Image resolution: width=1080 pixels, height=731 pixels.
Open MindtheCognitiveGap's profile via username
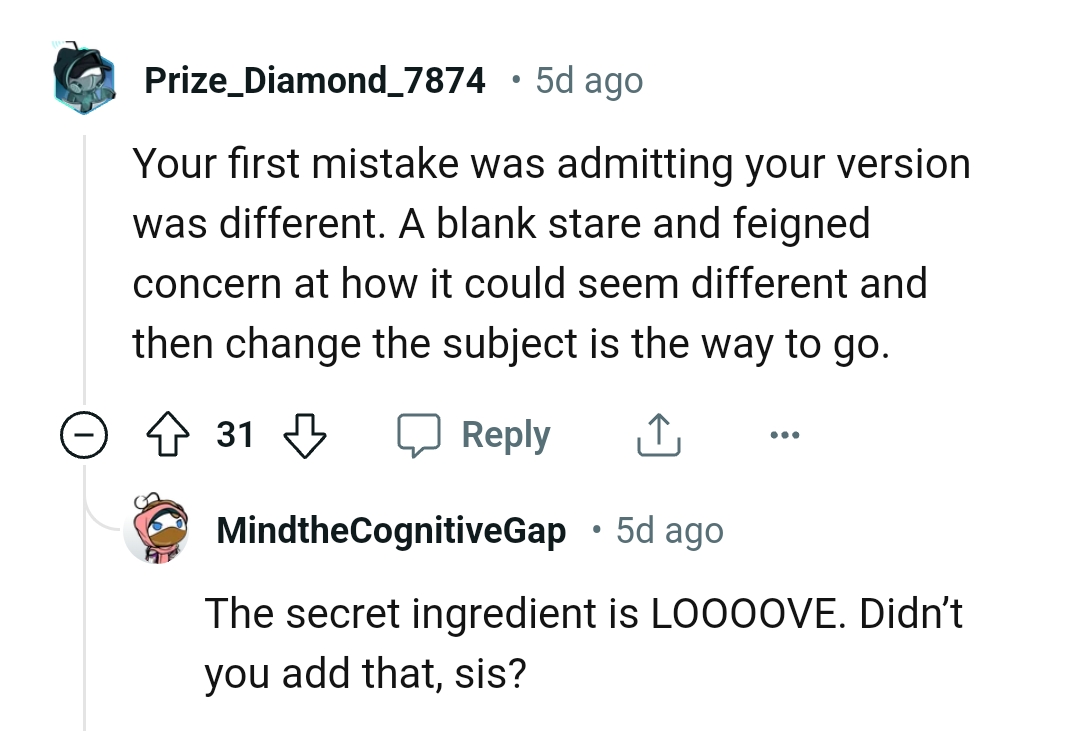coord(390,530)
